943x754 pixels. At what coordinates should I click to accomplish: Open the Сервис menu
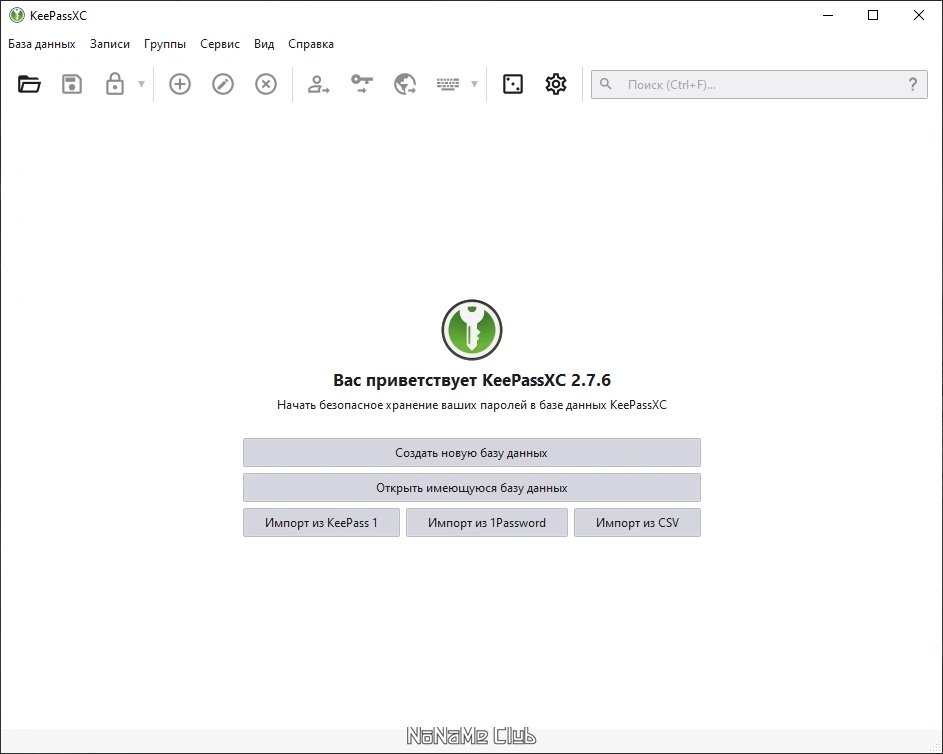coord(220,44)
